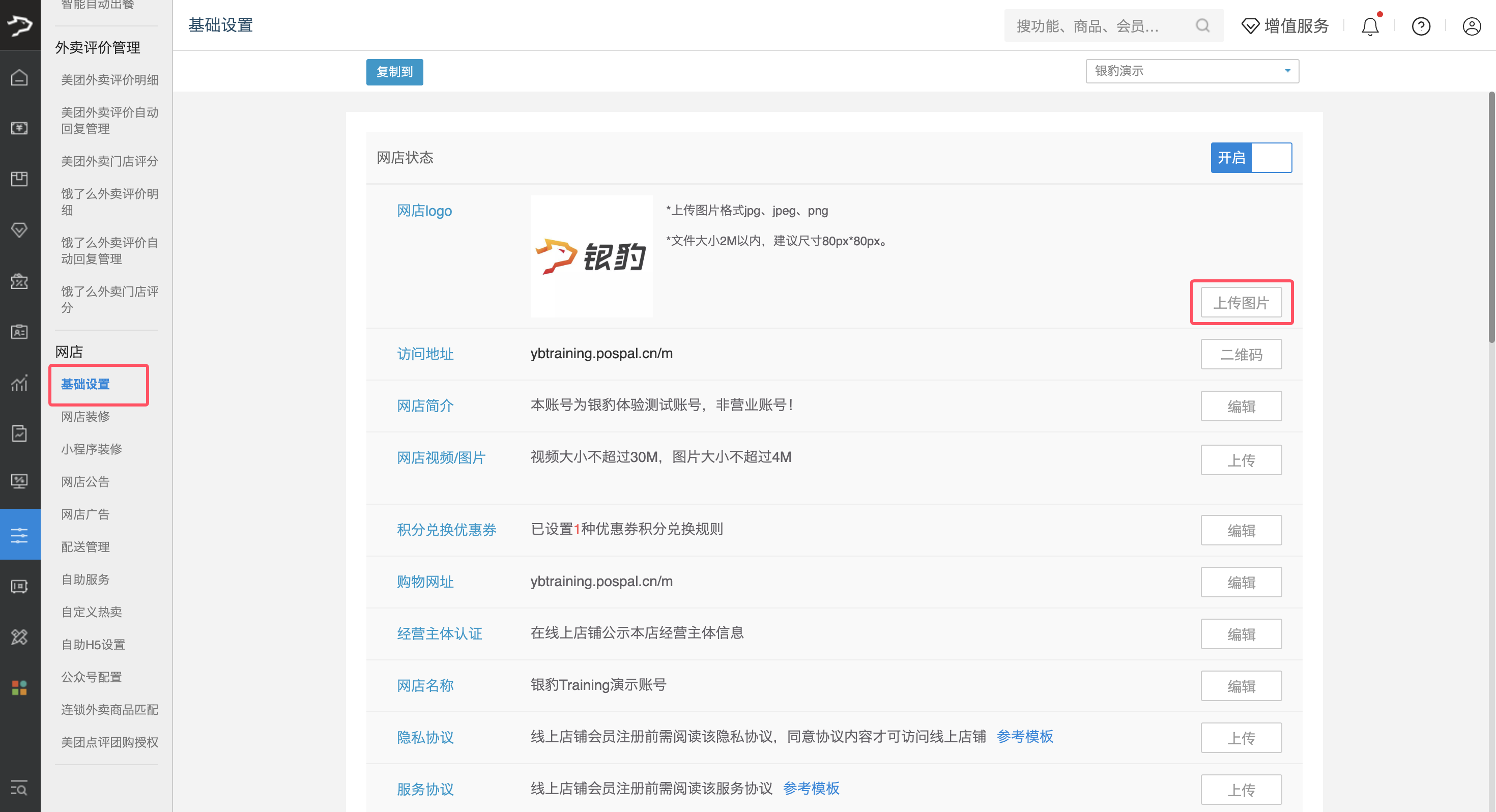Open 饿了么外卖评价明细 menu item
The height and width of the screenshot is (812, 1496).
point(110,201)
